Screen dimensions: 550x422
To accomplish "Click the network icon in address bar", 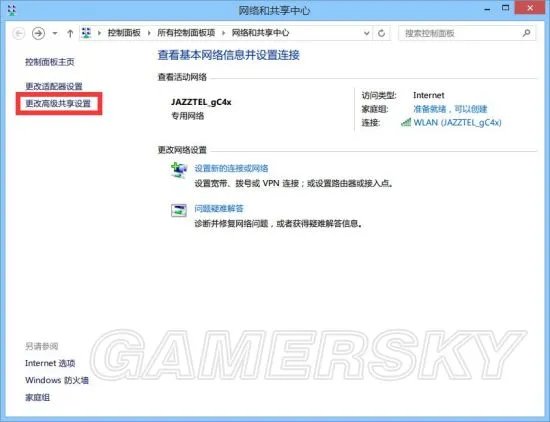I will click(x=86, y=33).
